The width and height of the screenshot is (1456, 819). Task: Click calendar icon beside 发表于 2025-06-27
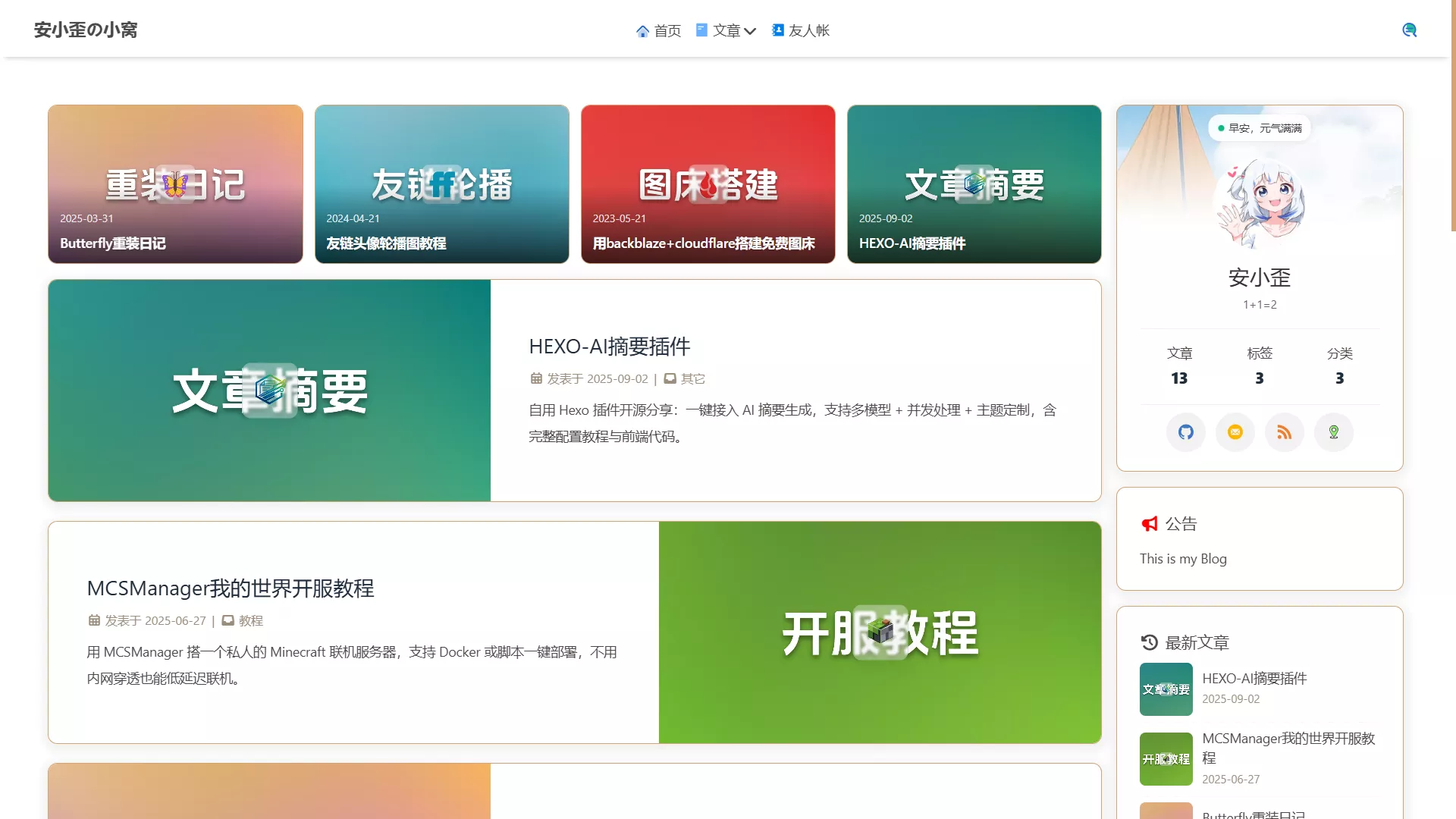(x=94, y=620)
